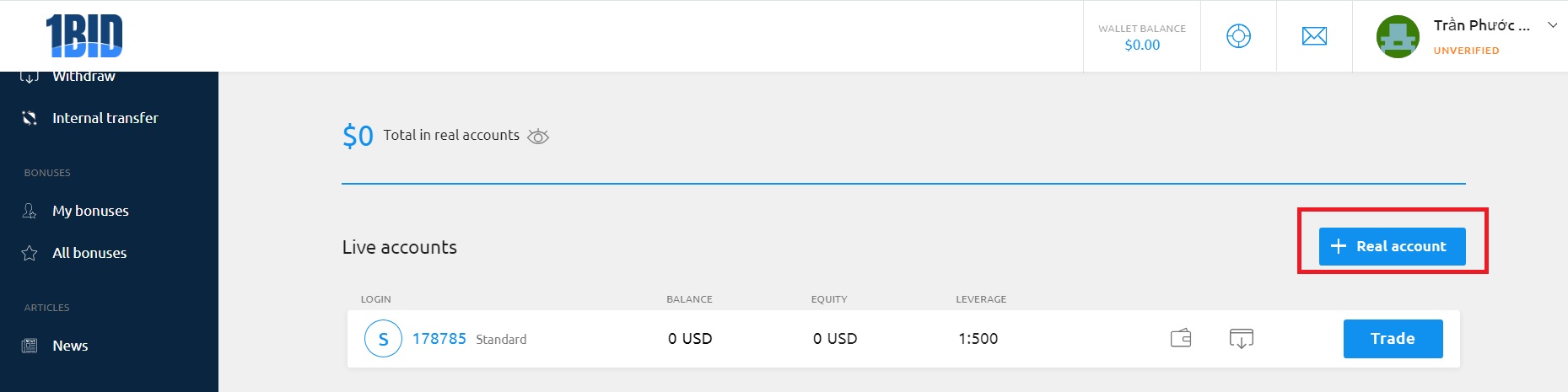Click the green user avatar
This screenshot has height=392, width=1568.
click(x=1398, y=36)
